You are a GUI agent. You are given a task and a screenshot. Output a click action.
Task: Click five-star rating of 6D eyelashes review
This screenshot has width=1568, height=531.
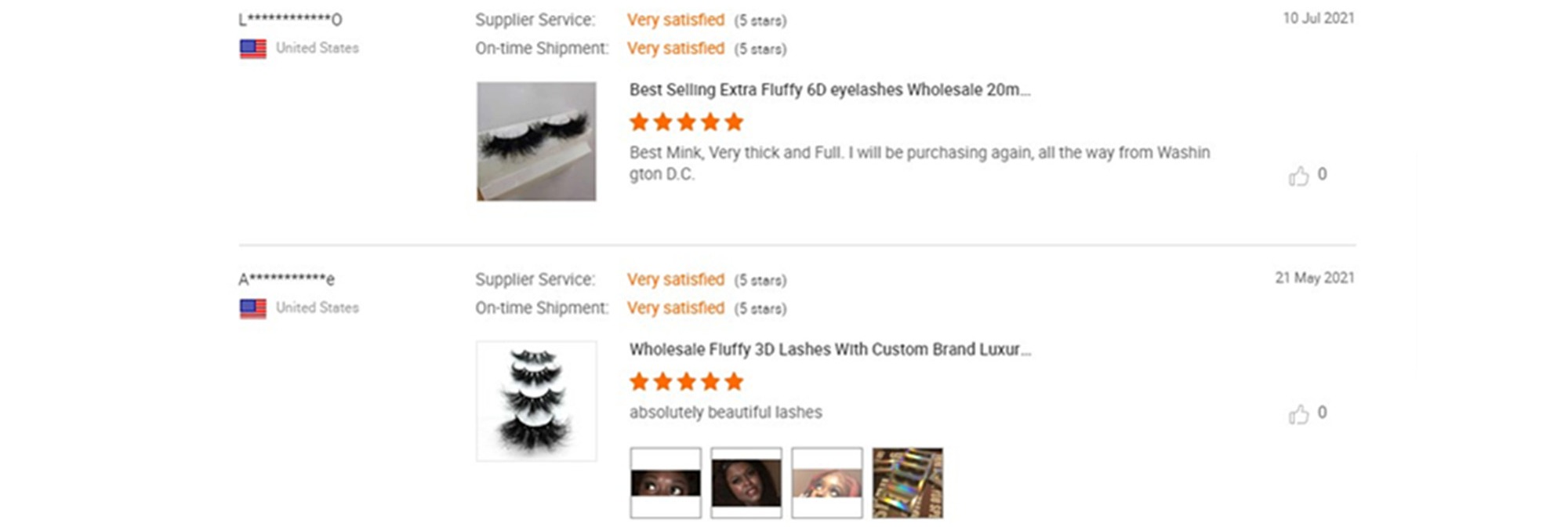[686, 122]
